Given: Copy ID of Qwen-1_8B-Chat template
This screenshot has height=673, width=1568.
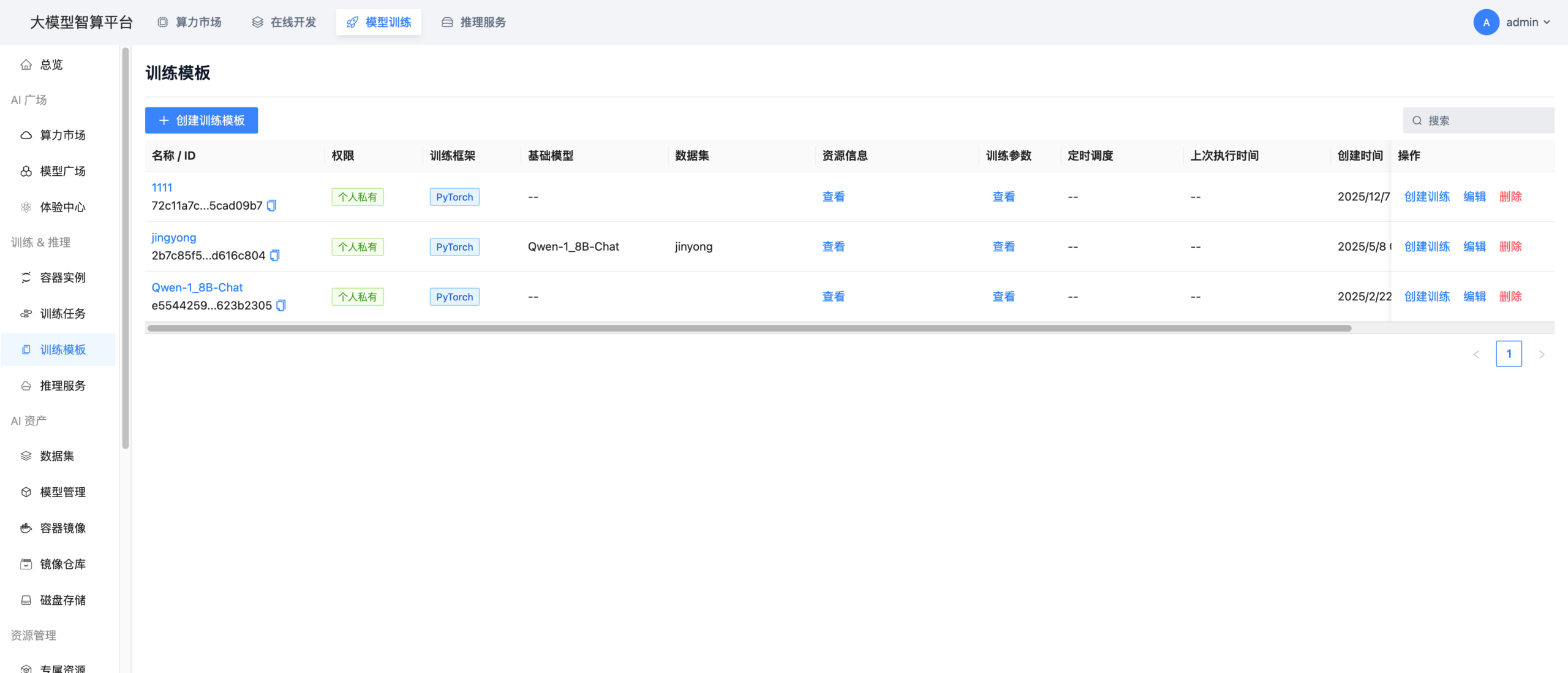Looking at the screenshot, I should 281,306.
